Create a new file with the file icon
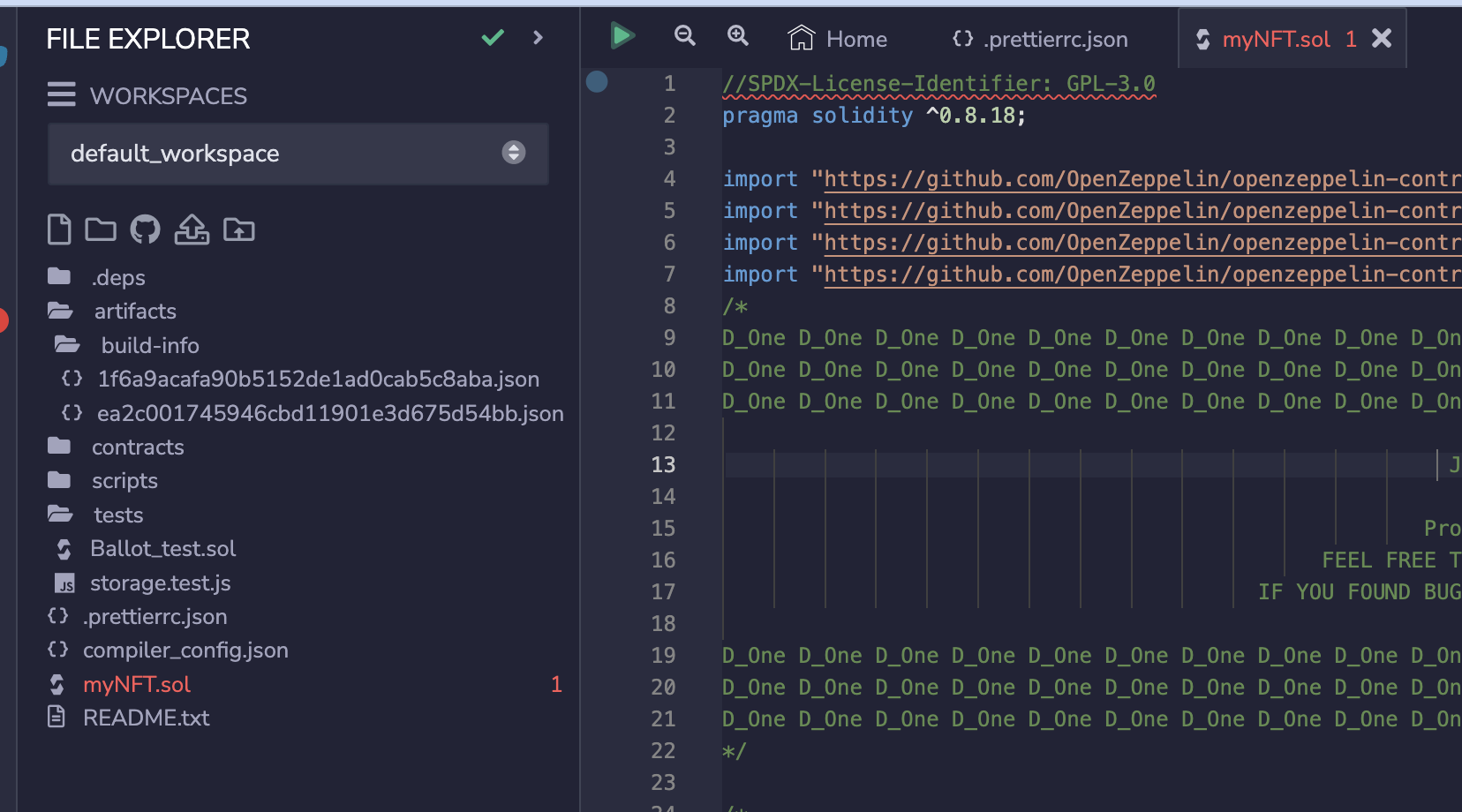The height and width of the screenshot is (812, 1462). tap(59, 229)
